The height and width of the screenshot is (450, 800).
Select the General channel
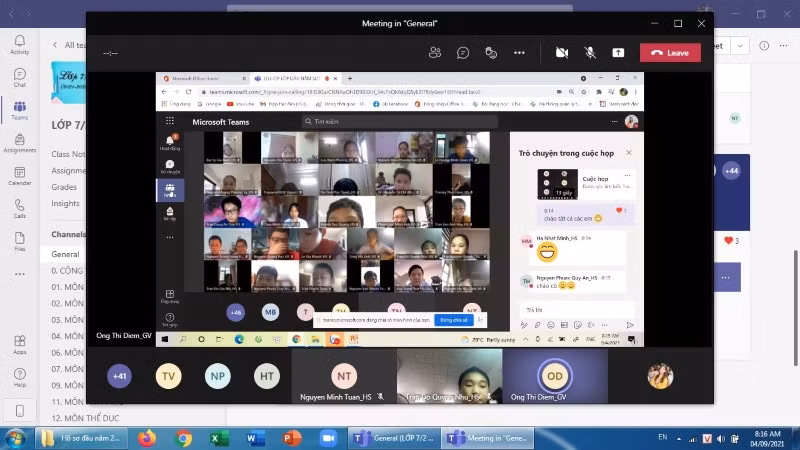(x=66, y=254)
